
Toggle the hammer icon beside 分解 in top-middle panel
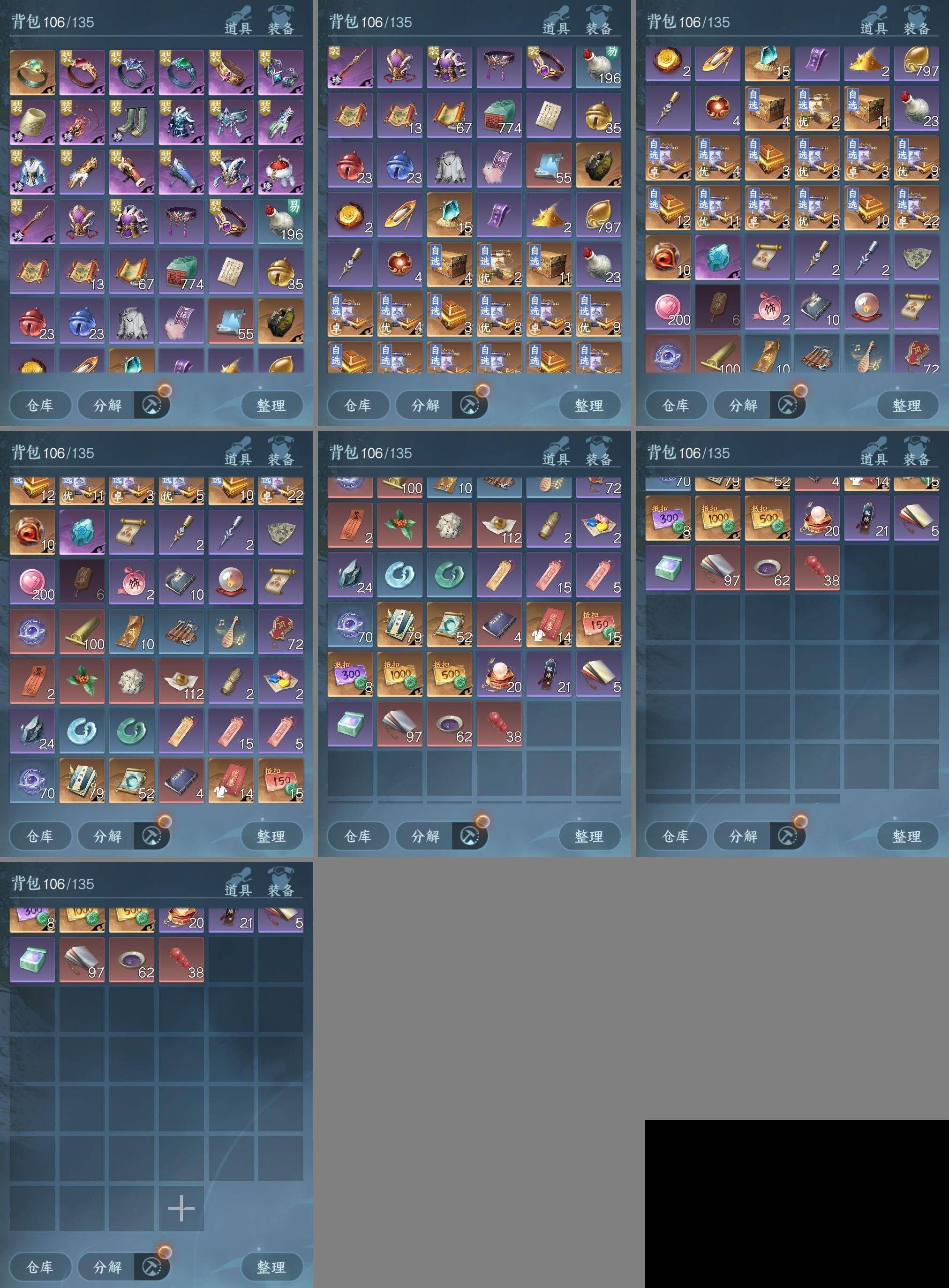(470, 405)
